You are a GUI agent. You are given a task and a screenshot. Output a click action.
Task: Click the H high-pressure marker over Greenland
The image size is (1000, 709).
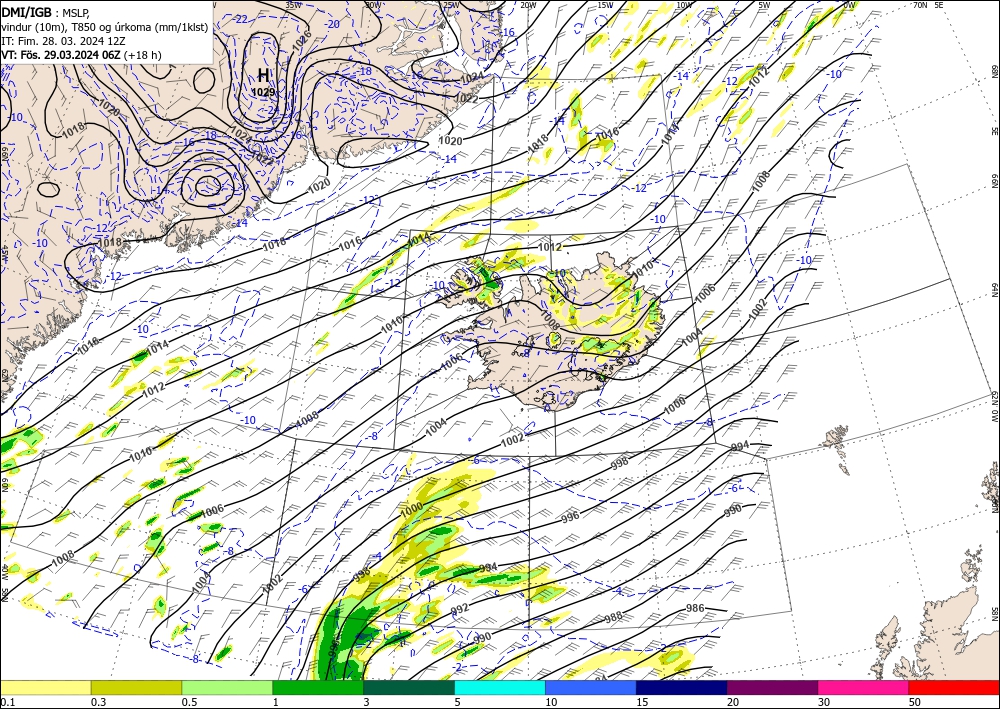(263, 75)
